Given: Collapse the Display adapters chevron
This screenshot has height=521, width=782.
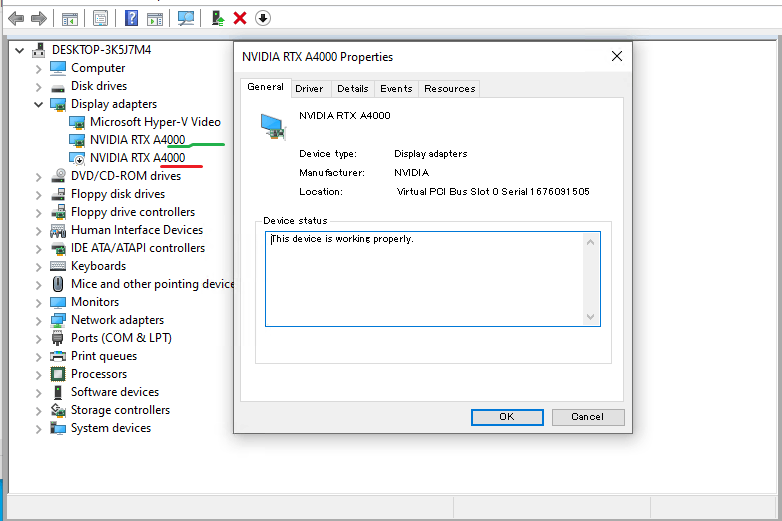Looking at the screenshot, I should (x=38, y=104).
